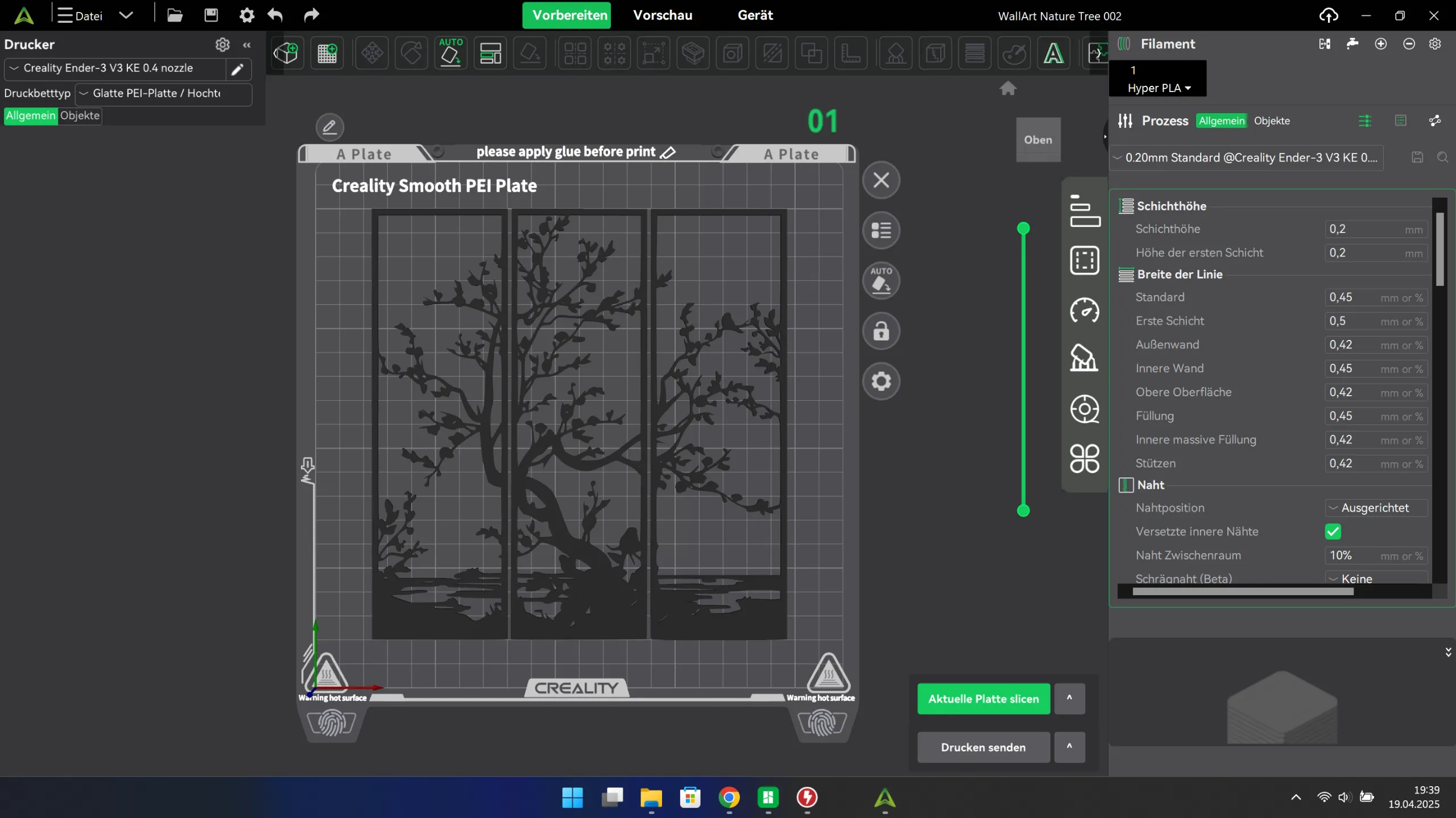Toggle advanced process settings switch
The width and height of the screenshot is (1456, 818).
(1364, 121)
